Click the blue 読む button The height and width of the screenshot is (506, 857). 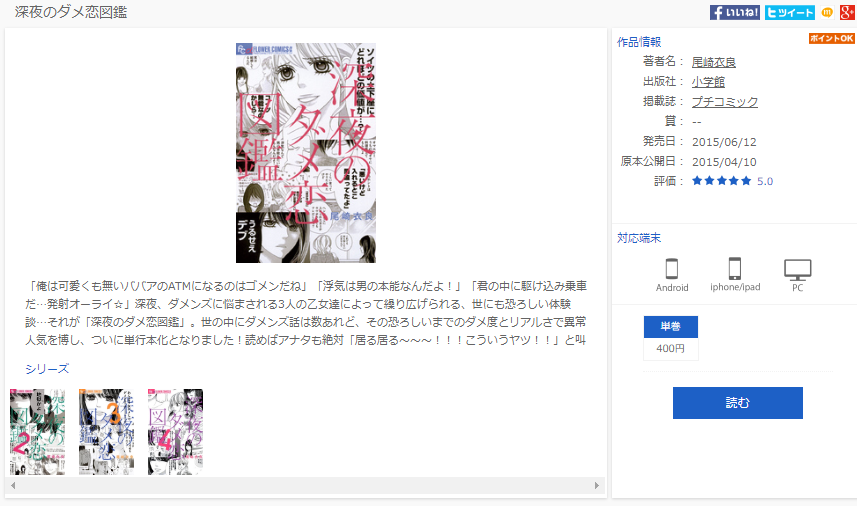tap(738, 403)
